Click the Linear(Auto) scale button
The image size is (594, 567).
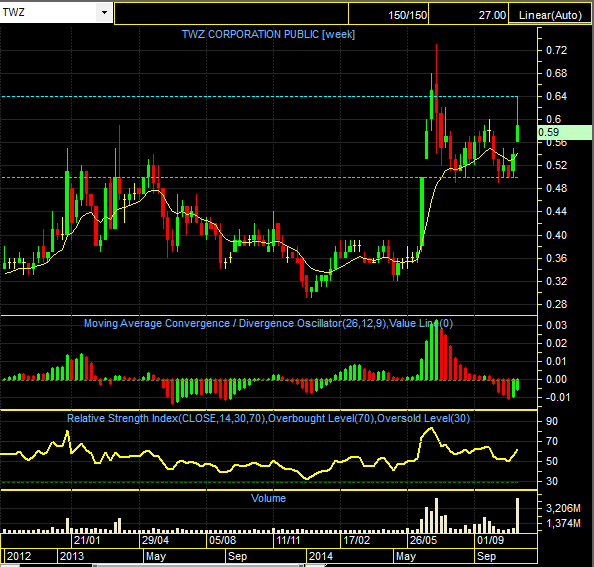coord(550,15)
